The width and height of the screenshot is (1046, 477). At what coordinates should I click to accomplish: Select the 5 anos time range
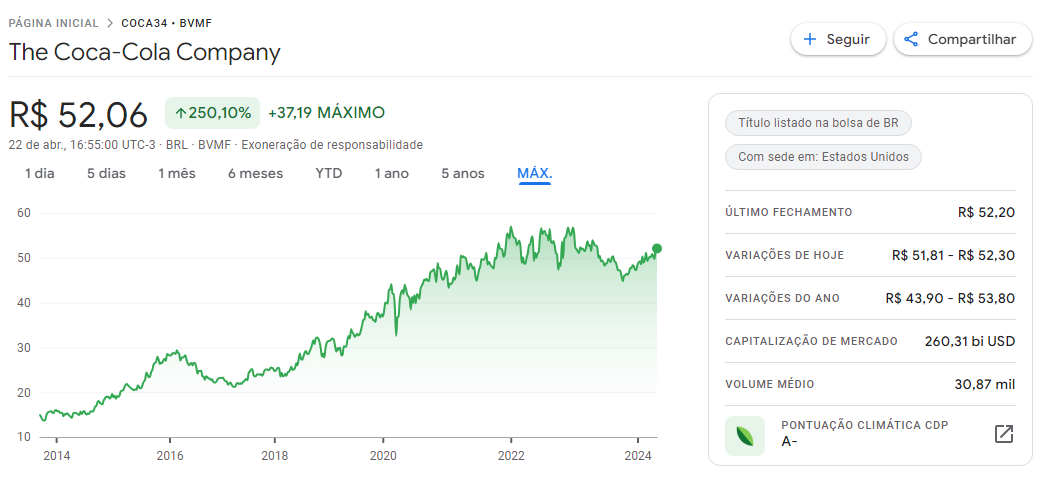[x=463, y=174]
